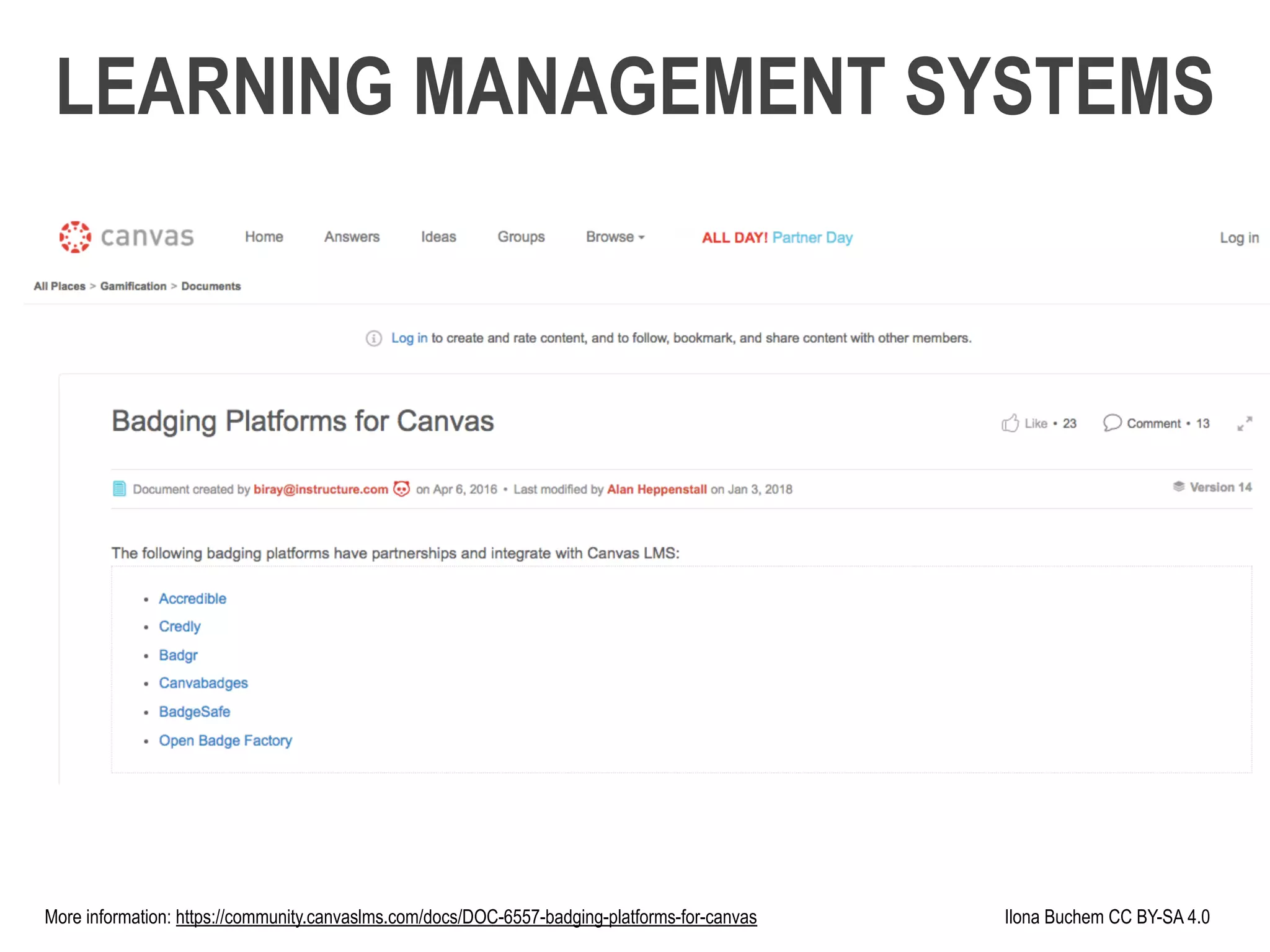Screen dimensions: 1270x952
Task: Click the version layers icon
Action: coord(1179,487)
